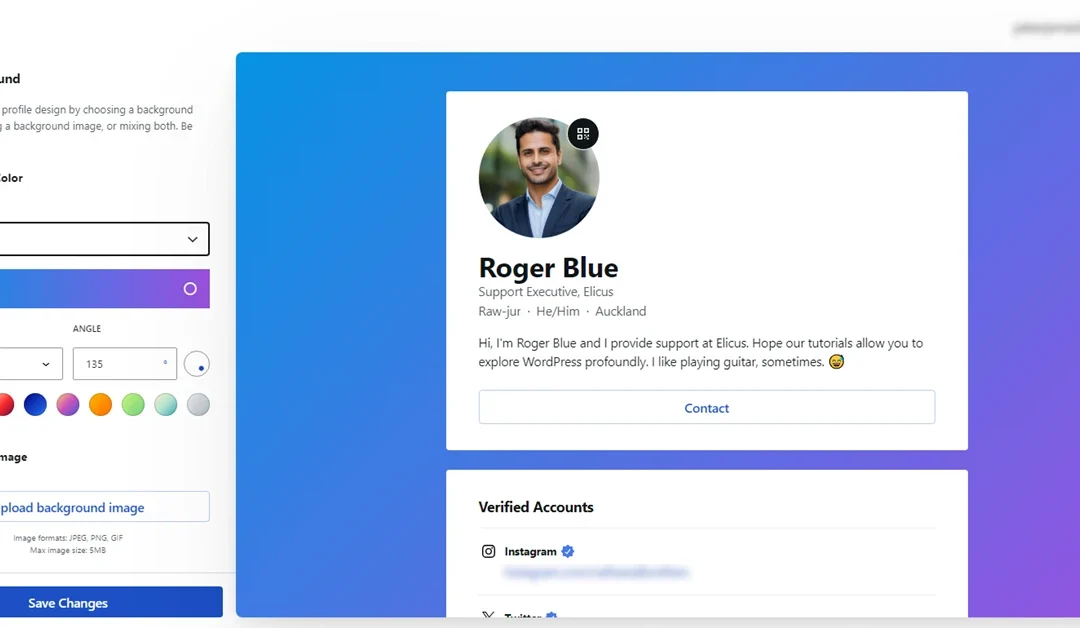The width and height of the screenshot is (1080, 628).
Task: Pick the orange gradient swatch
Action: point(100,404)
